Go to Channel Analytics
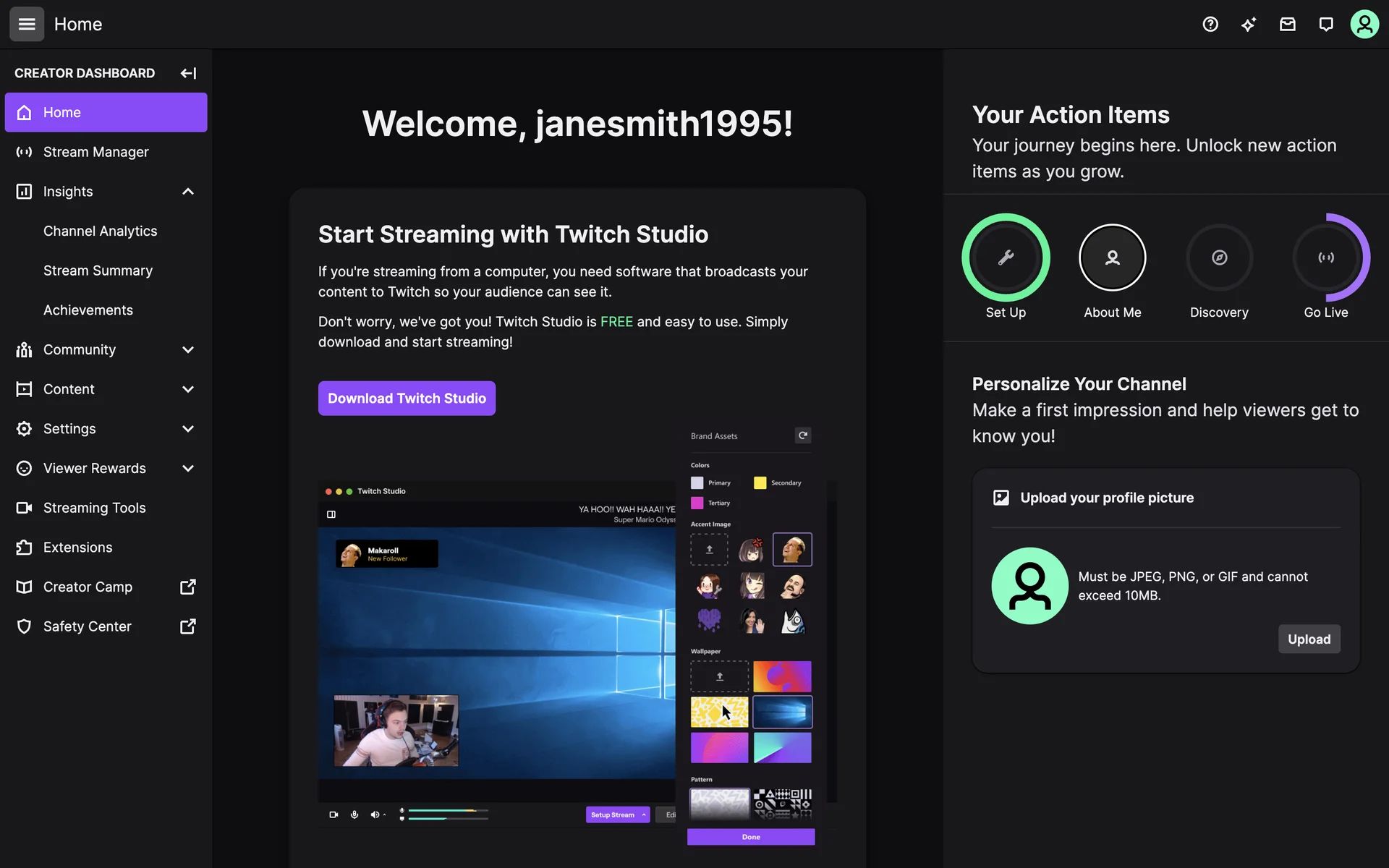This screenshot has height=868, width=1389. 100,231
